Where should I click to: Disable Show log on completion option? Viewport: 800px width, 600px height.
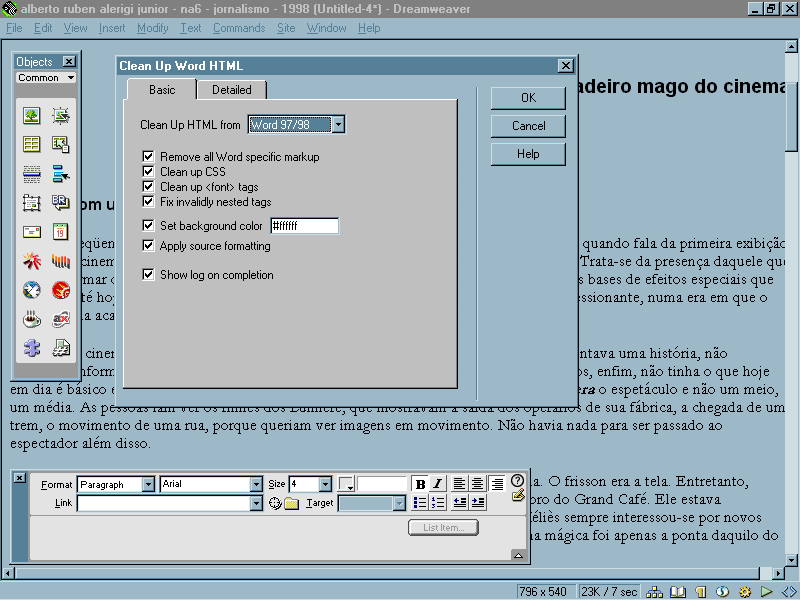(148, 275)
